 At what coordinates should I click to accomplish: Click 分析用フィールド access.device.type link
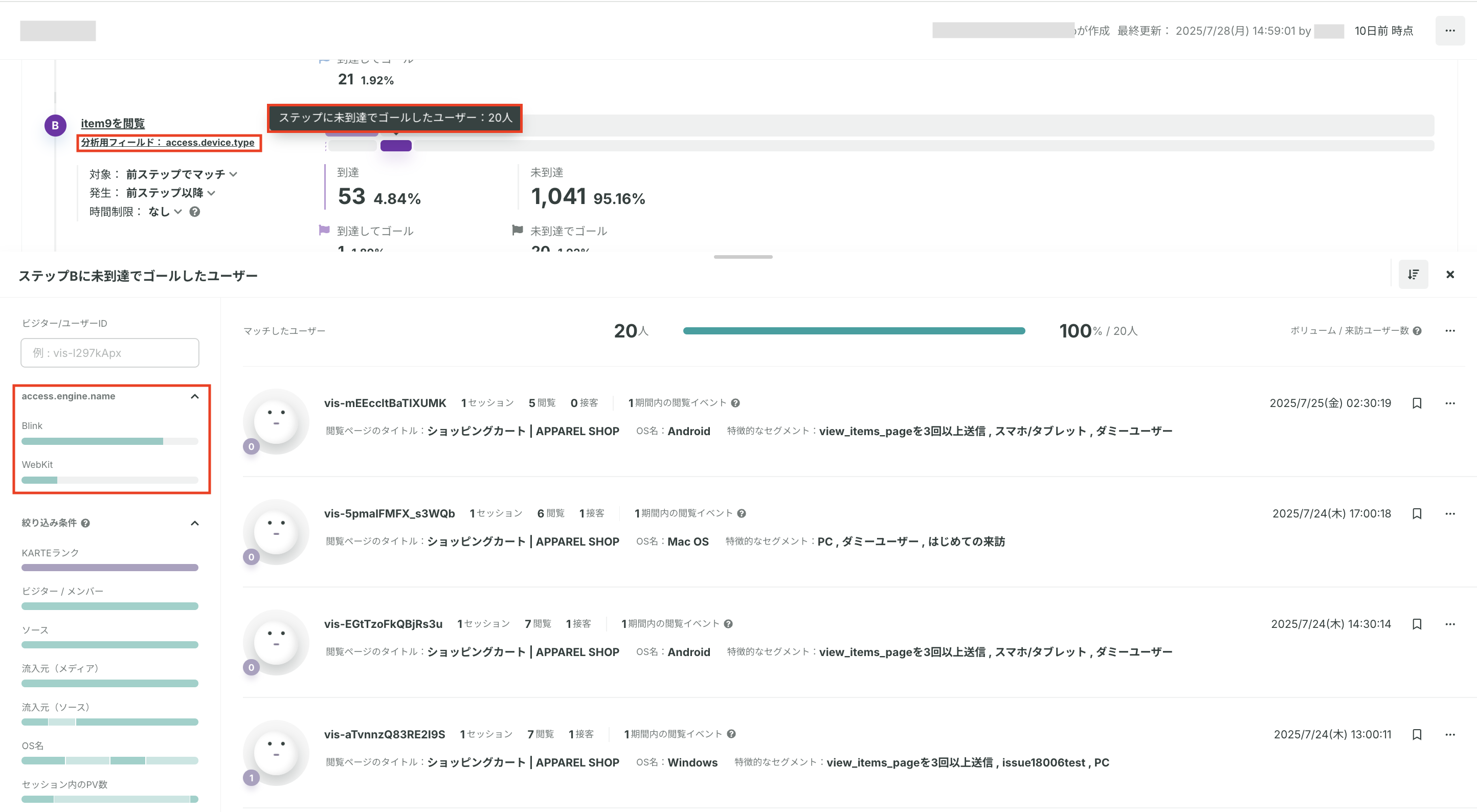(x=167, y=142)
